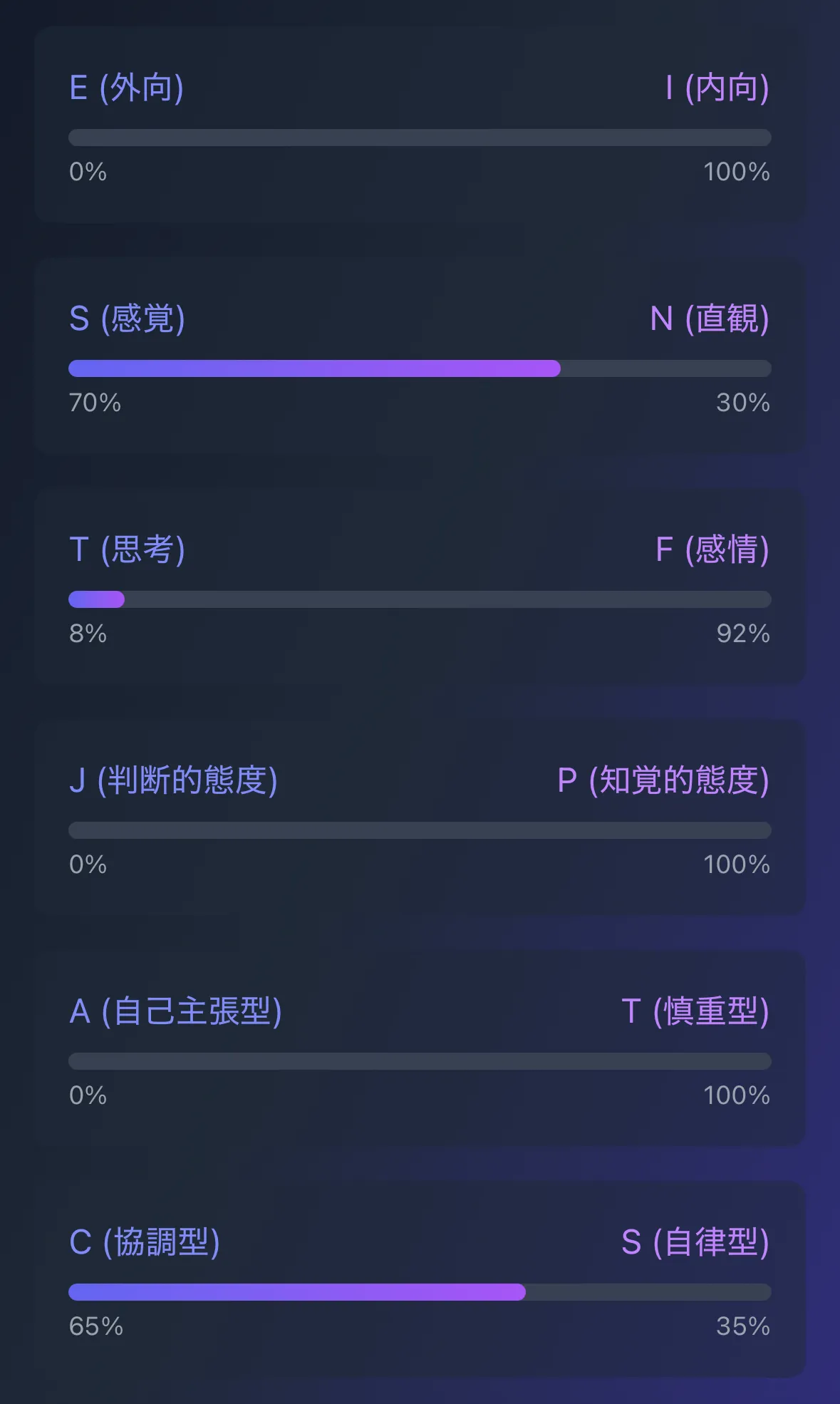
Task: Click the I (内向) label
Action: [x=717, y=88]
